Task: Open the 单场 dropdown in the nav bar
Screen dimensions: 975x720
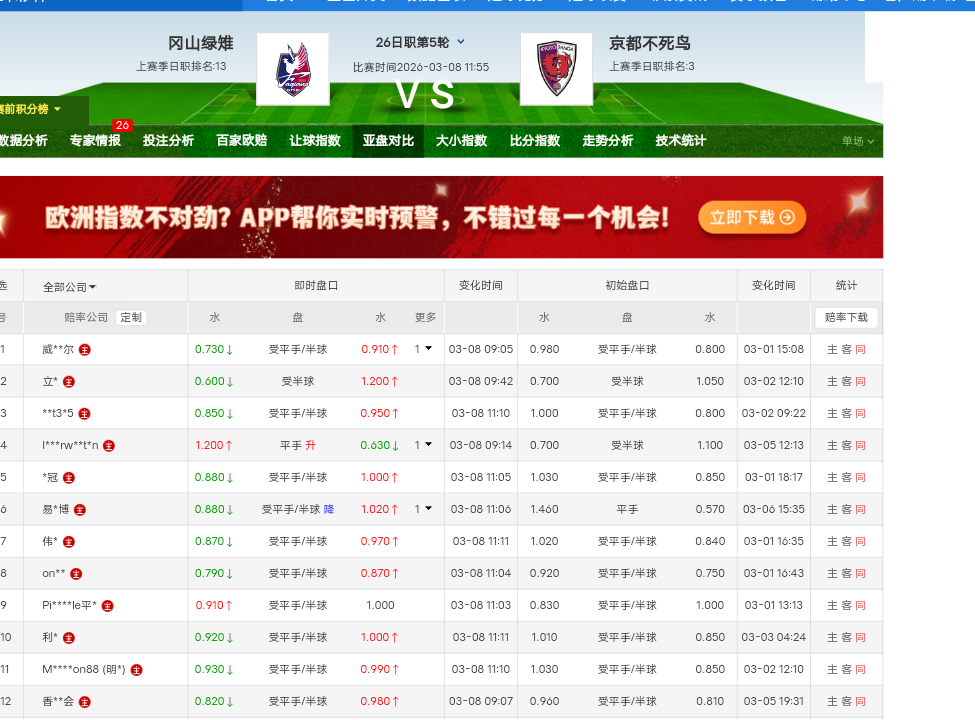Action: point(858,142)
